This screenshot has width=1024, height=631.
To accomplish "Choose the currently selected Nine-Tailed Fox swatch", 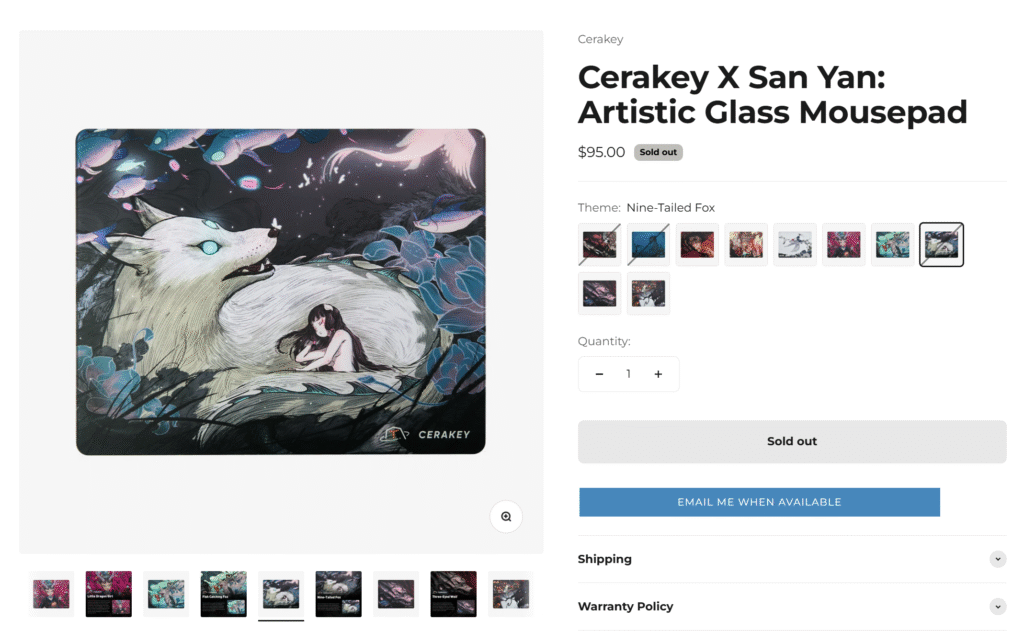I will [x=941, y=244].
